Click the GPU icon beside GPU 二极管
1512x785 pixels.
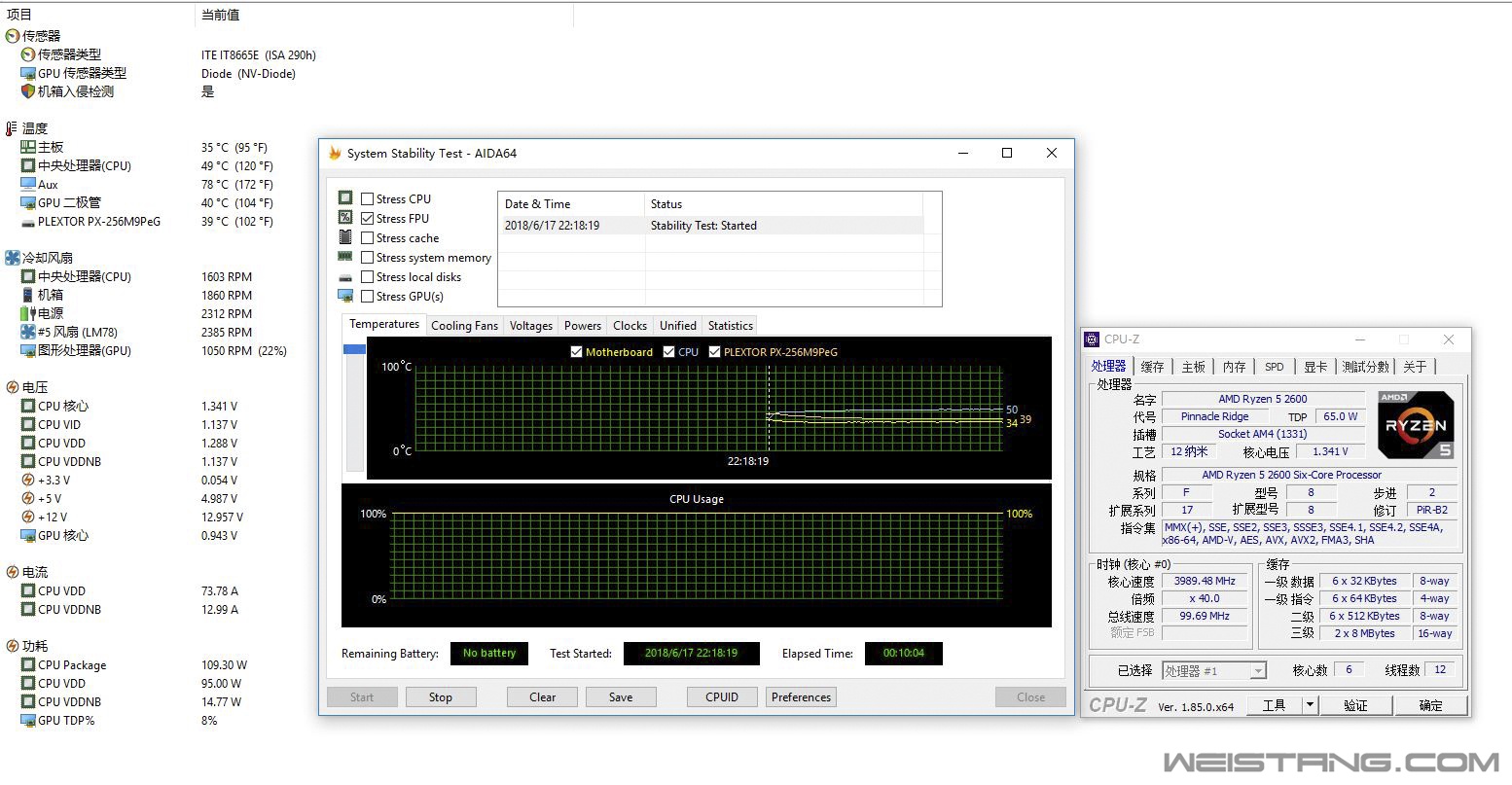pyautogui.click(x=28, y=202)
